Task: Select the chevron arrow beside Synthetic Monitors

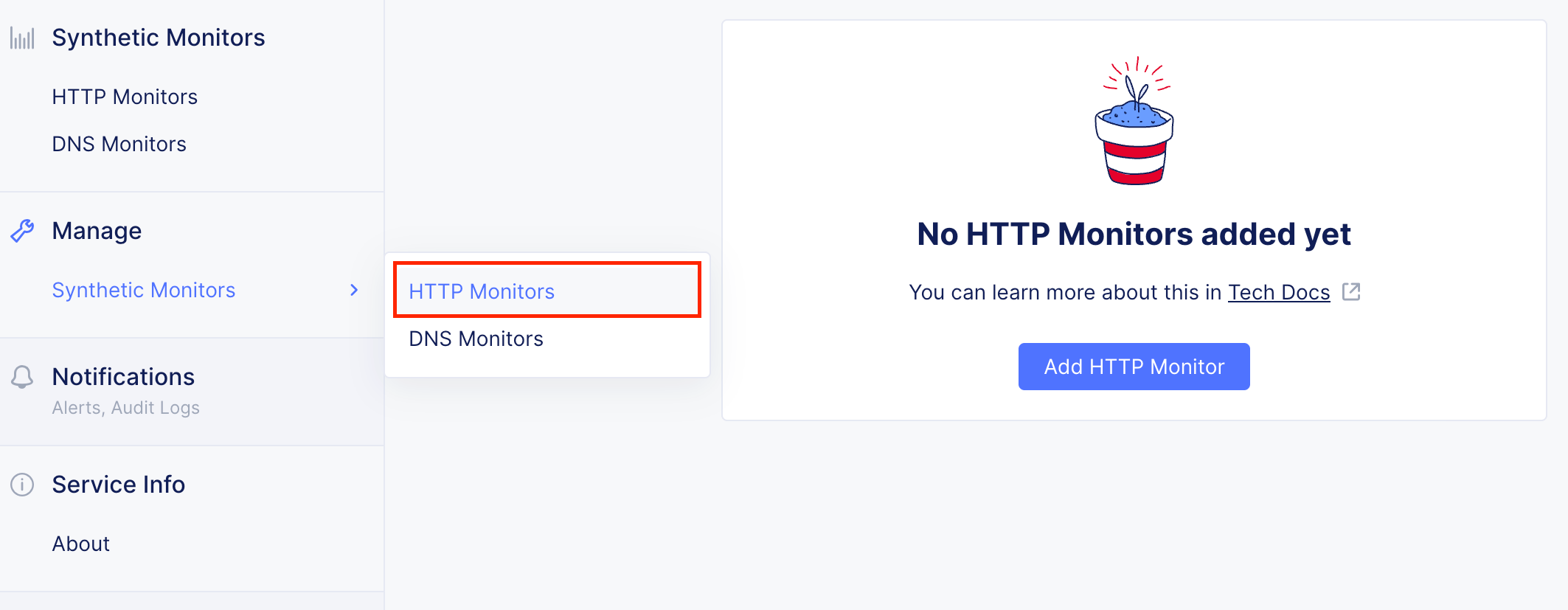Action: coord(355,290)
